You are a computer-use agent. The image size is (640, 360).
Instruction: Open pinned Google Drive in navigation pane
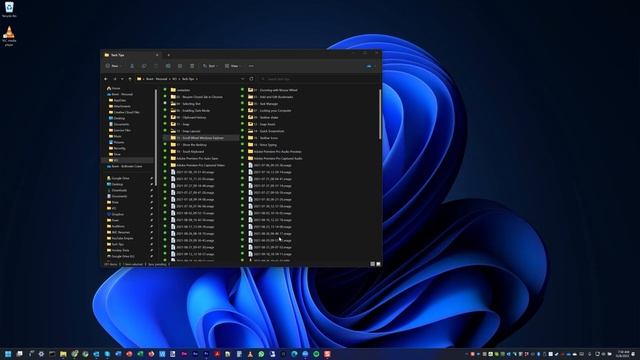tap(118, 178)
